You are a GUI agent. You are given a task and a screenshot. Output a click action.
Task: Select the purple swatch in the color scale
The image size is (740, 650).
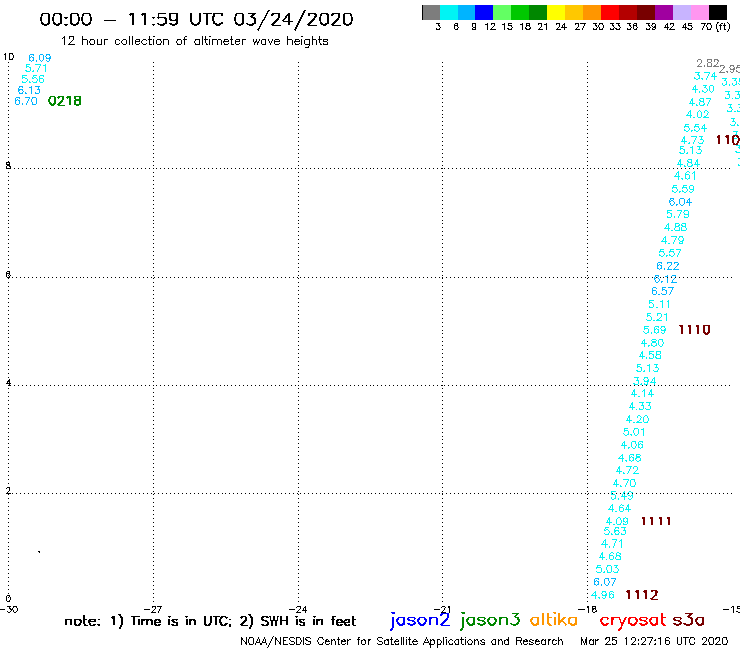coord(664,12)
